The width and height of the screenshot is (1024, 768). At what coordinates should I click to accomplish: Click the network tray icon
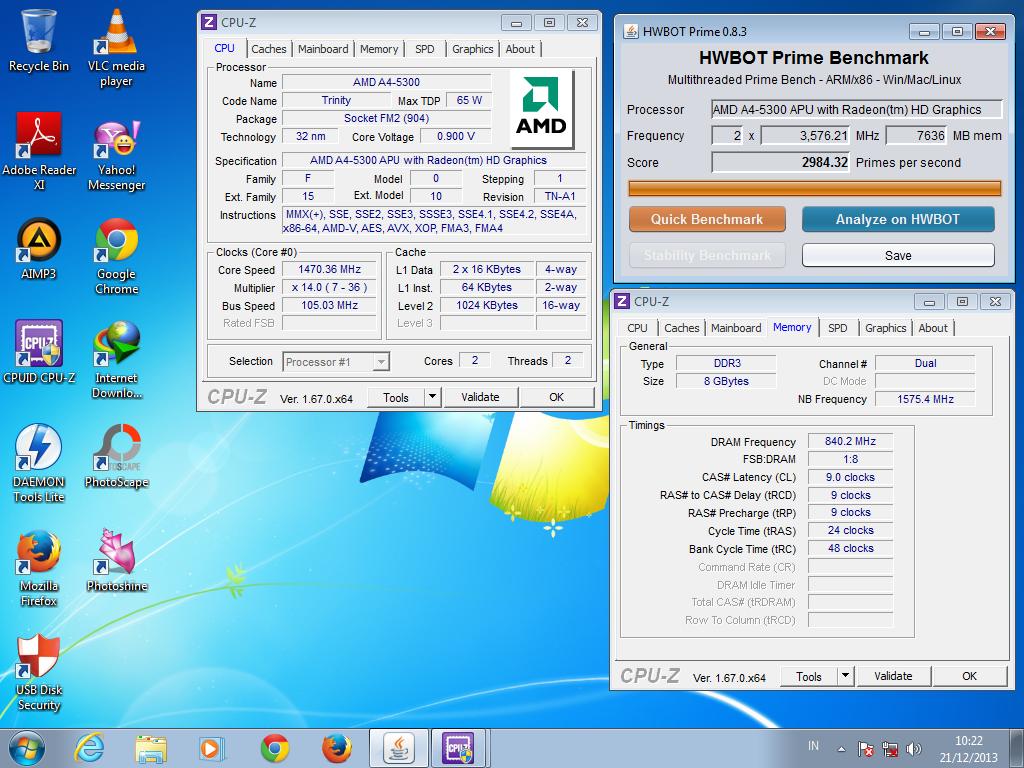[x=889, y=749]
